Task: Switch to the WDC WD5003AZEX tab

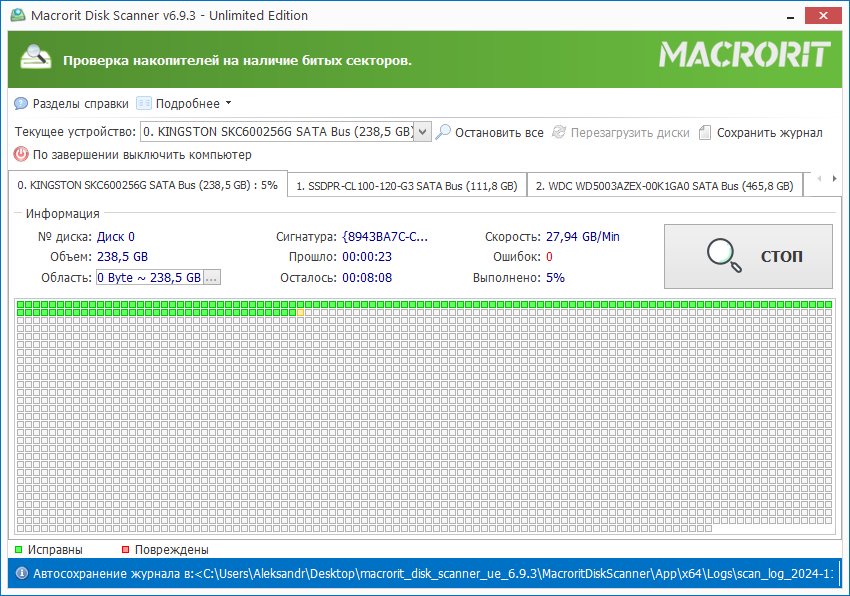Action: 664,186
